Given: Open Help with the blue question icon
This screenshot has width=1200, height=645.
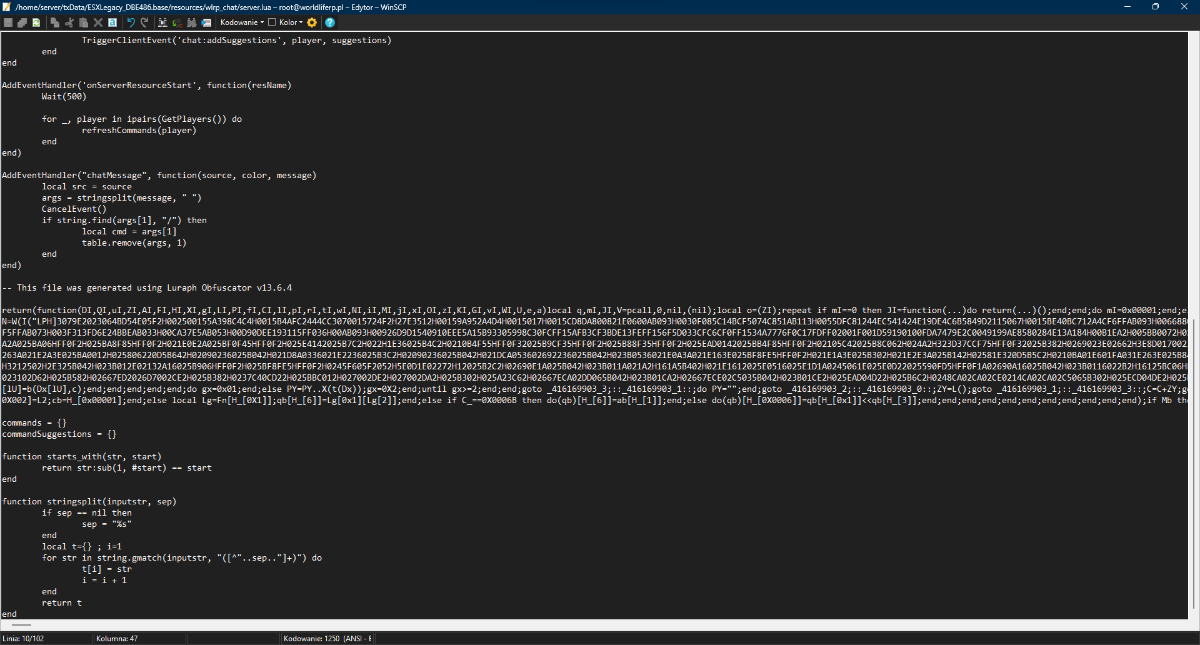Looking at the screenshot, I should pos(330,22).
